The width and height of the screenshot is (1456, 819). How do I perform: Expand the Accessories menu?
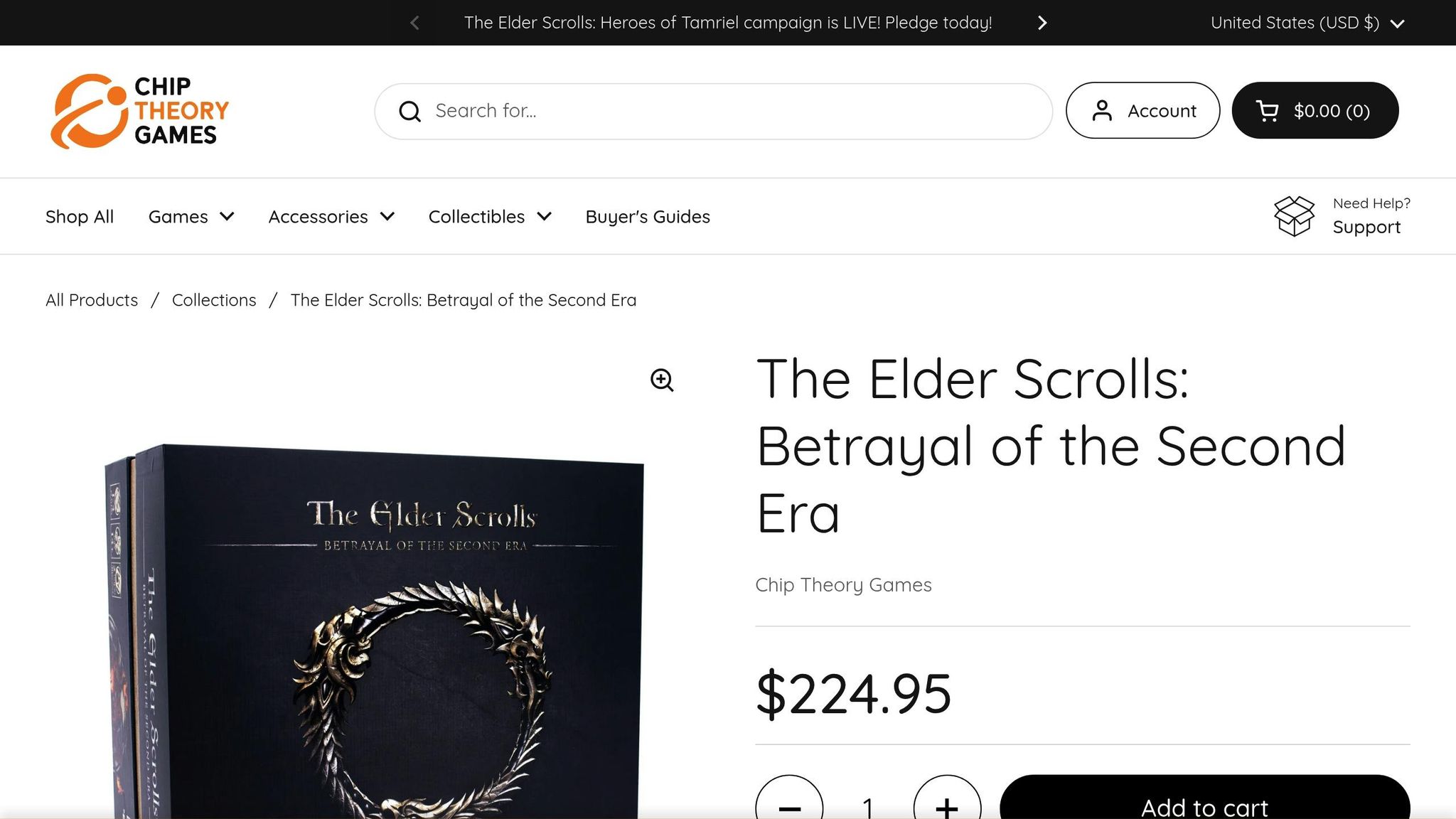[x=331, y=216]
